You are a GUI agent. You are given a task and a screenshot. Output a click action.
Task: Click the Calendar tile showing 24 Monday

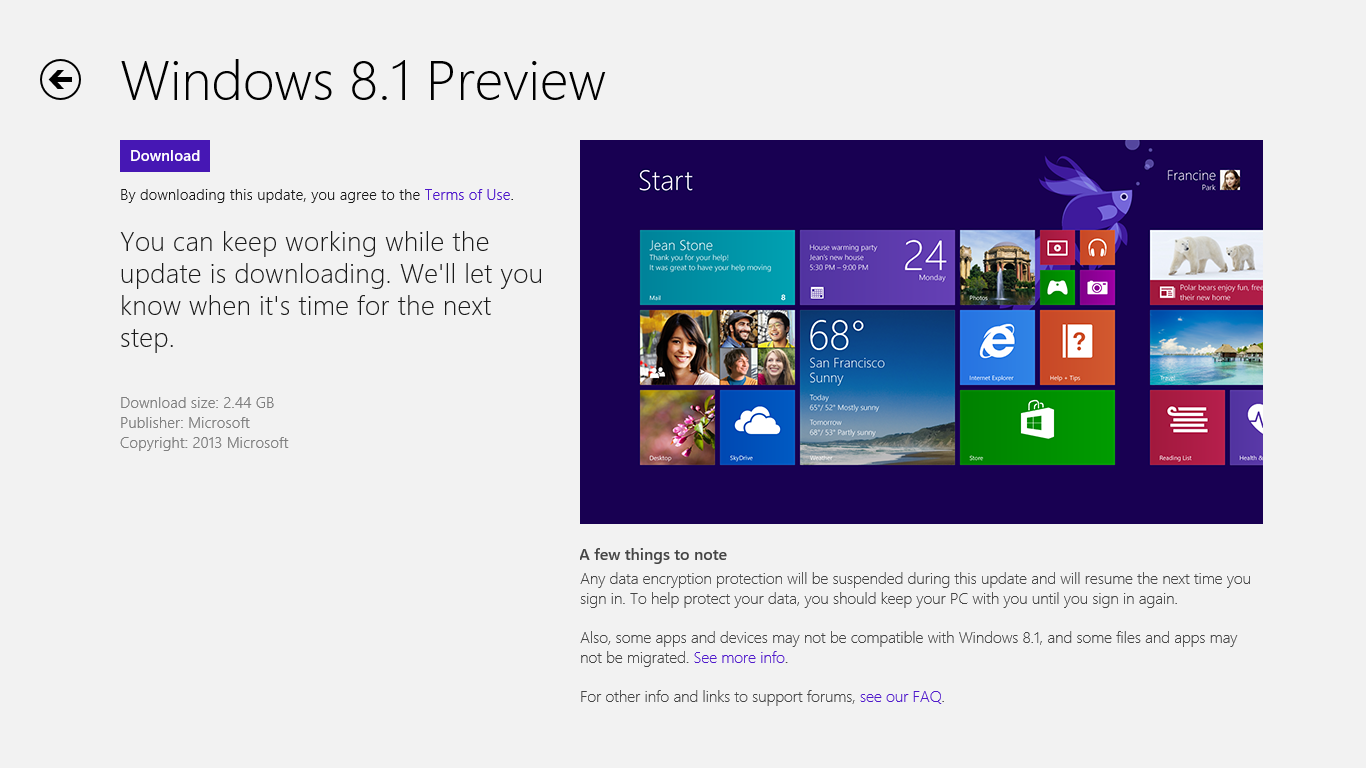point(877,267)
